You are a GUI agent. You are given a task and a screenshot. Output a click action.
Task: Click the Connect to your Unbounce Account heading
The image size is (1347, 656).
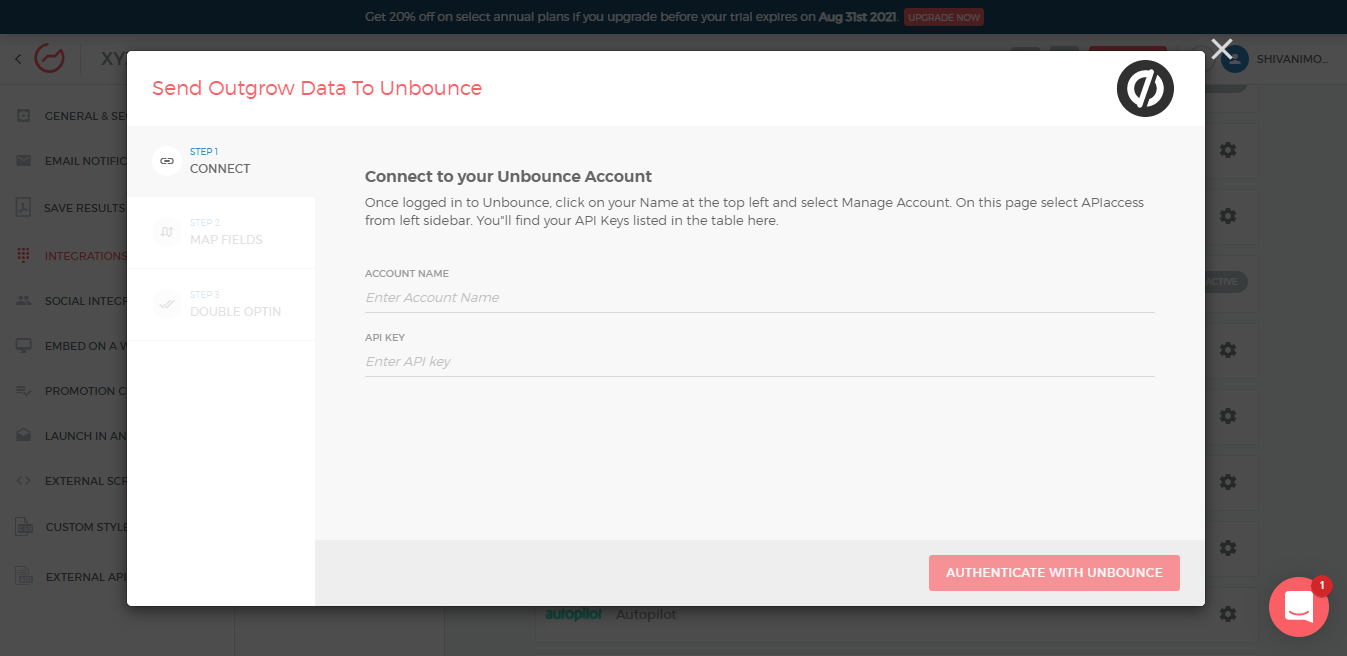[x=508, y=177]
